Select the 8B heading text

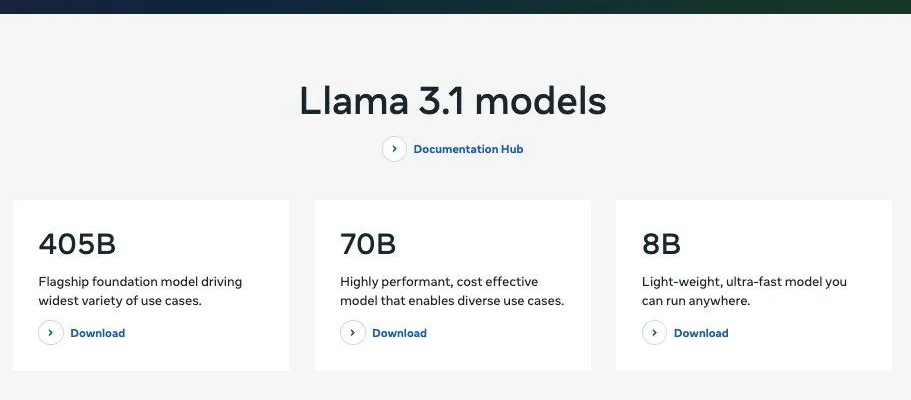(661, 244)
